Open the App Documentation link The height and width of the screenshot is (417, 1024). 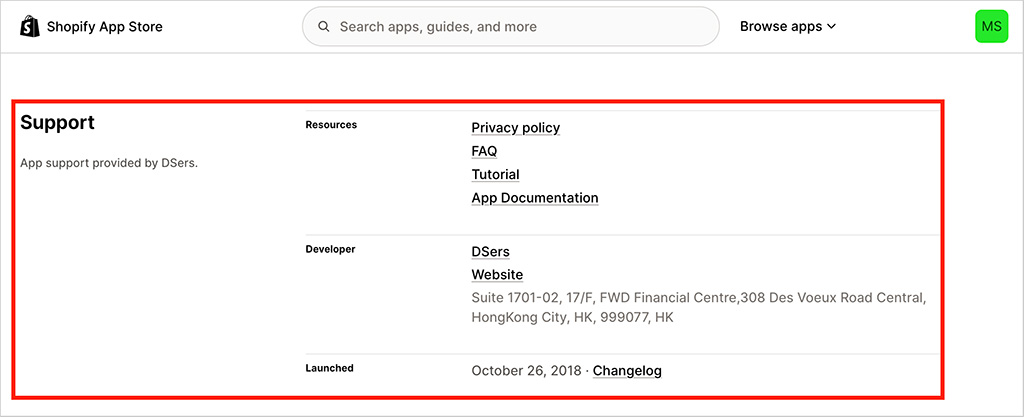pos(535,198)
